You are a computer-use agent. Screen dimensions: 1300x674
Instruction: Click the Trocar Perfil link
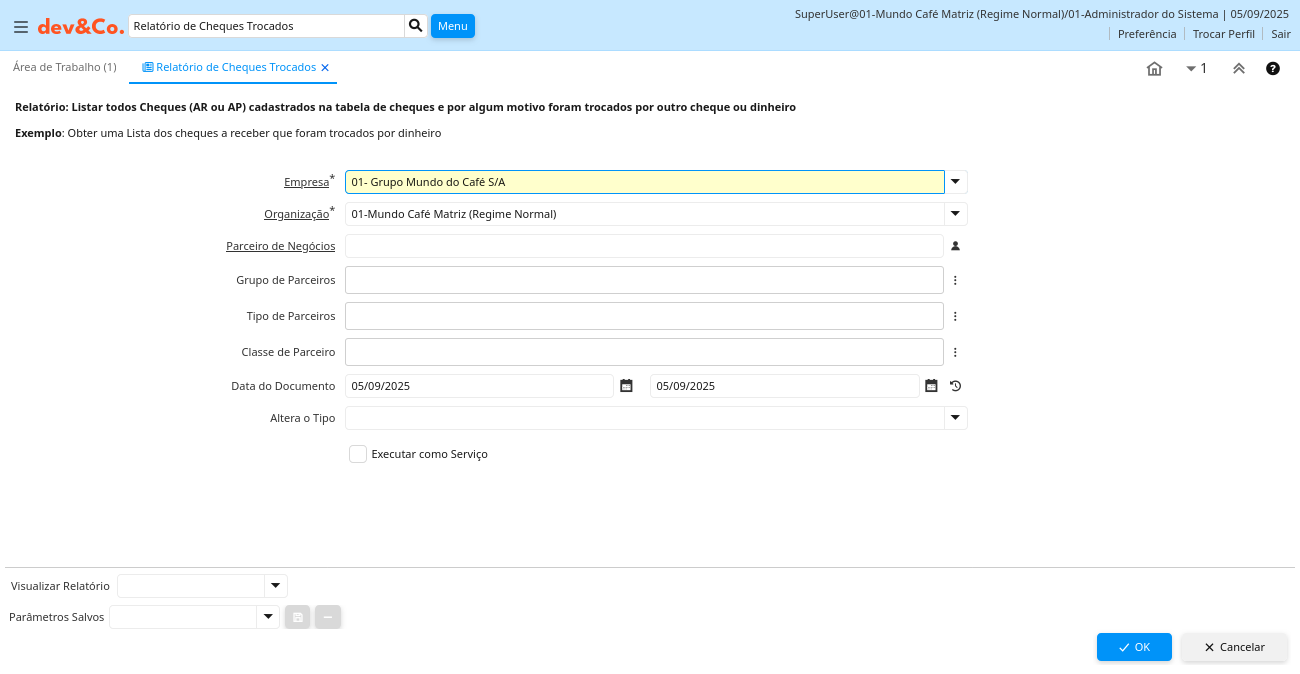pos(1223,34)
